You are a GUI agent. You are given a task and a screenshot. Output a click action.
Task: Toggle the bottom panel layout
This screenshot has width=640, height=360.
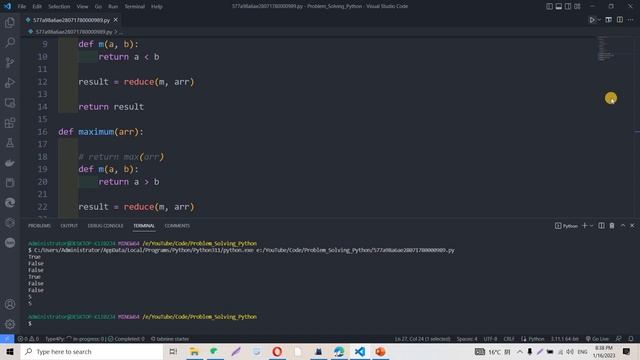coord(559,6)
